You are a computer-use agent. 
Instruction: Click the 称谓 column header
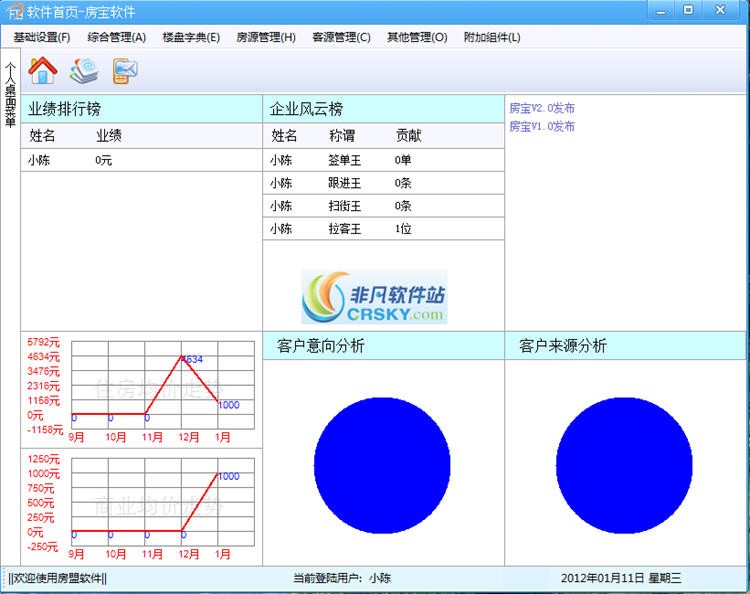342,136
